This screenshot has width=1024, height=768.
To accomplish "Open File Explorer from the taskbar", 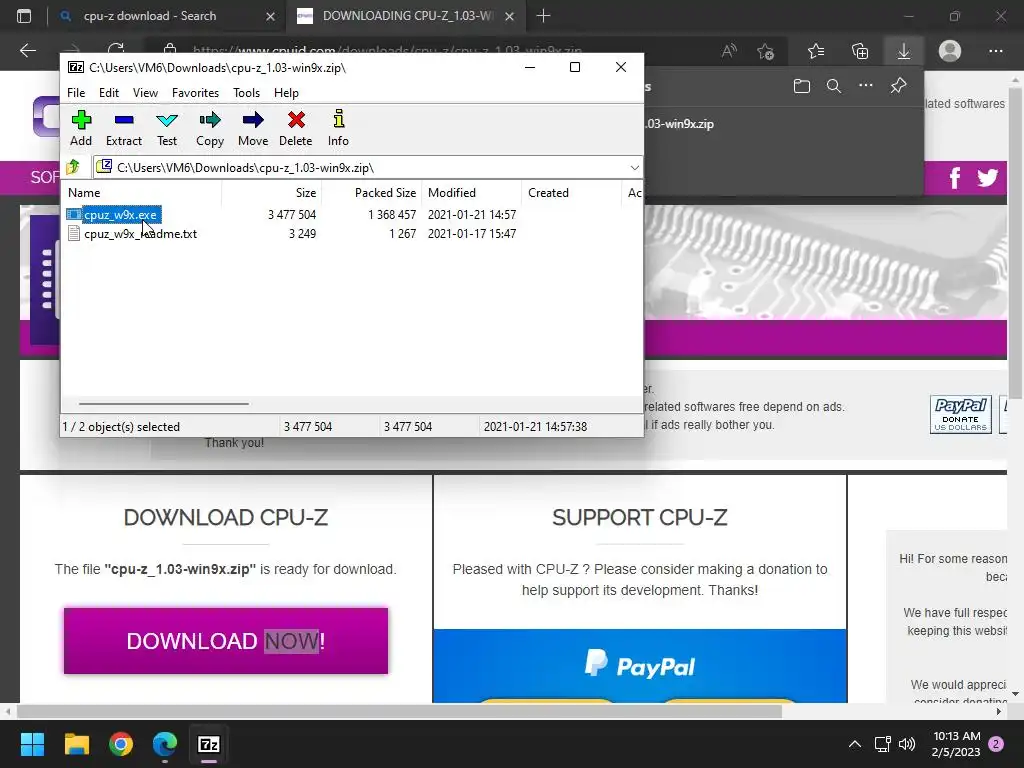I will pyautogui.click(x=76, y=744).
